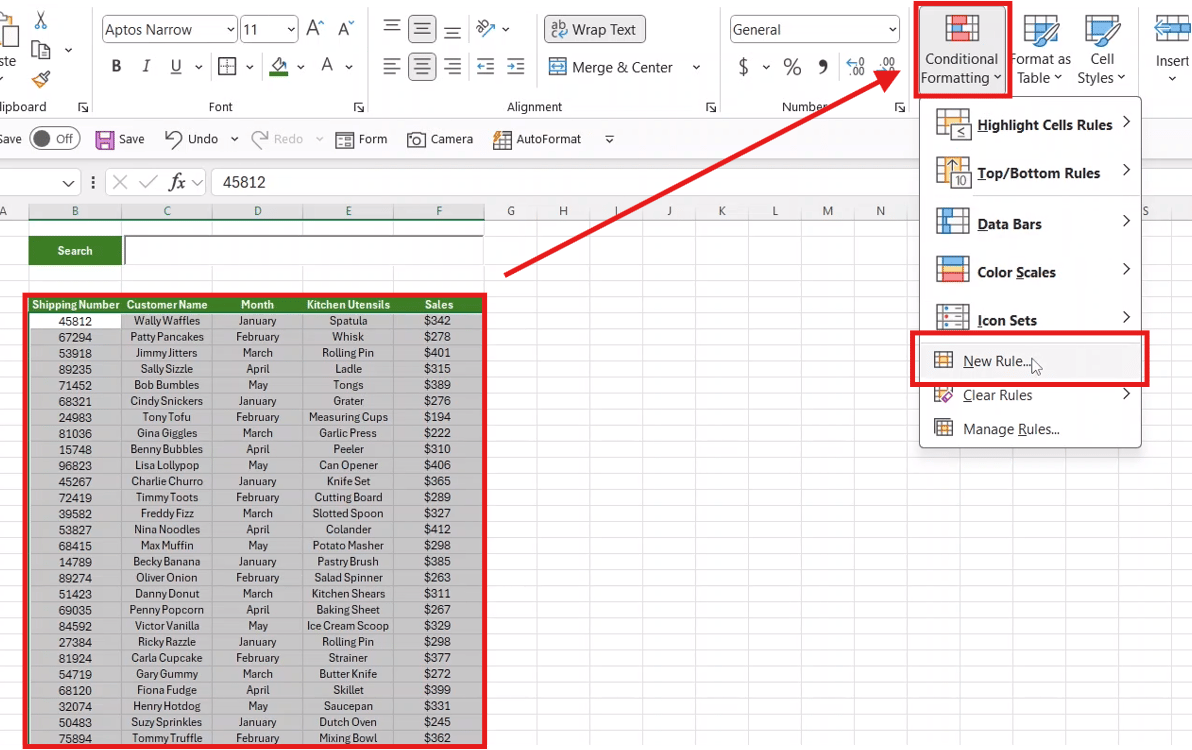Click the Sales column header cell
Image resolution: width=1192 pixels, height=750 pixels.
click(439, 305)
